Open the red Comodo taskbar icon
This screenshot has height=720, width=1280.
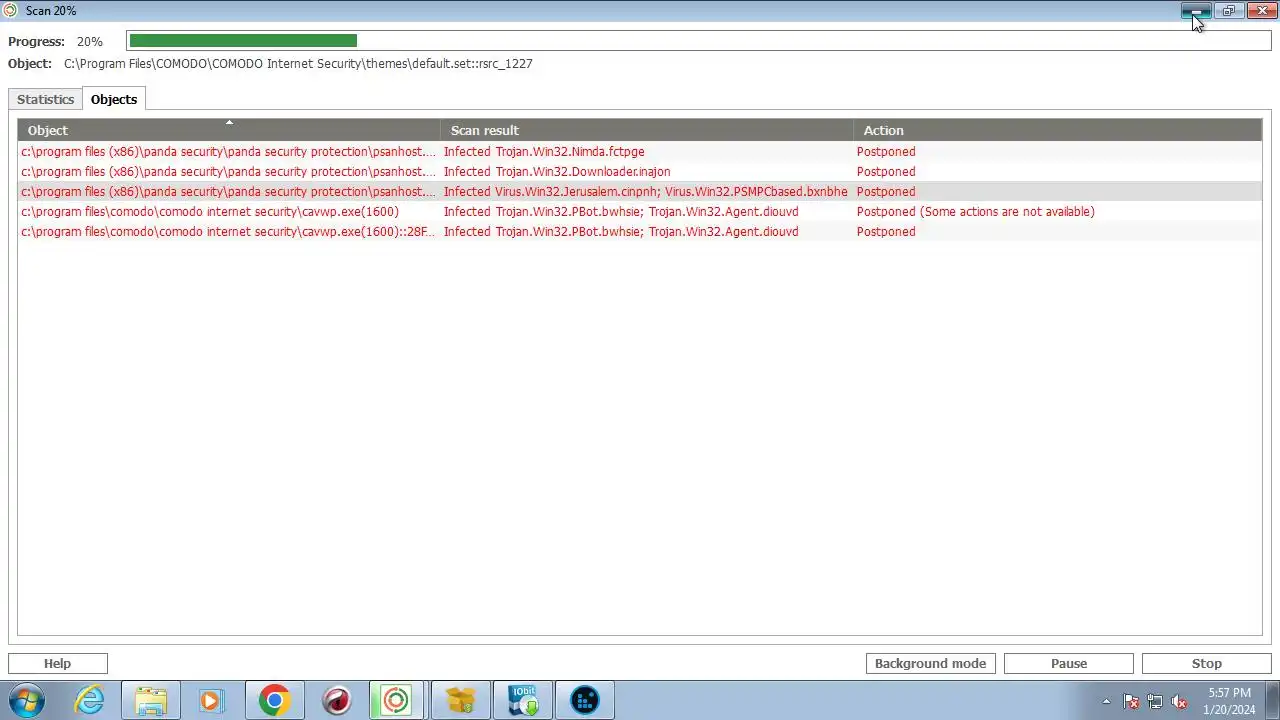coord(336,700)
